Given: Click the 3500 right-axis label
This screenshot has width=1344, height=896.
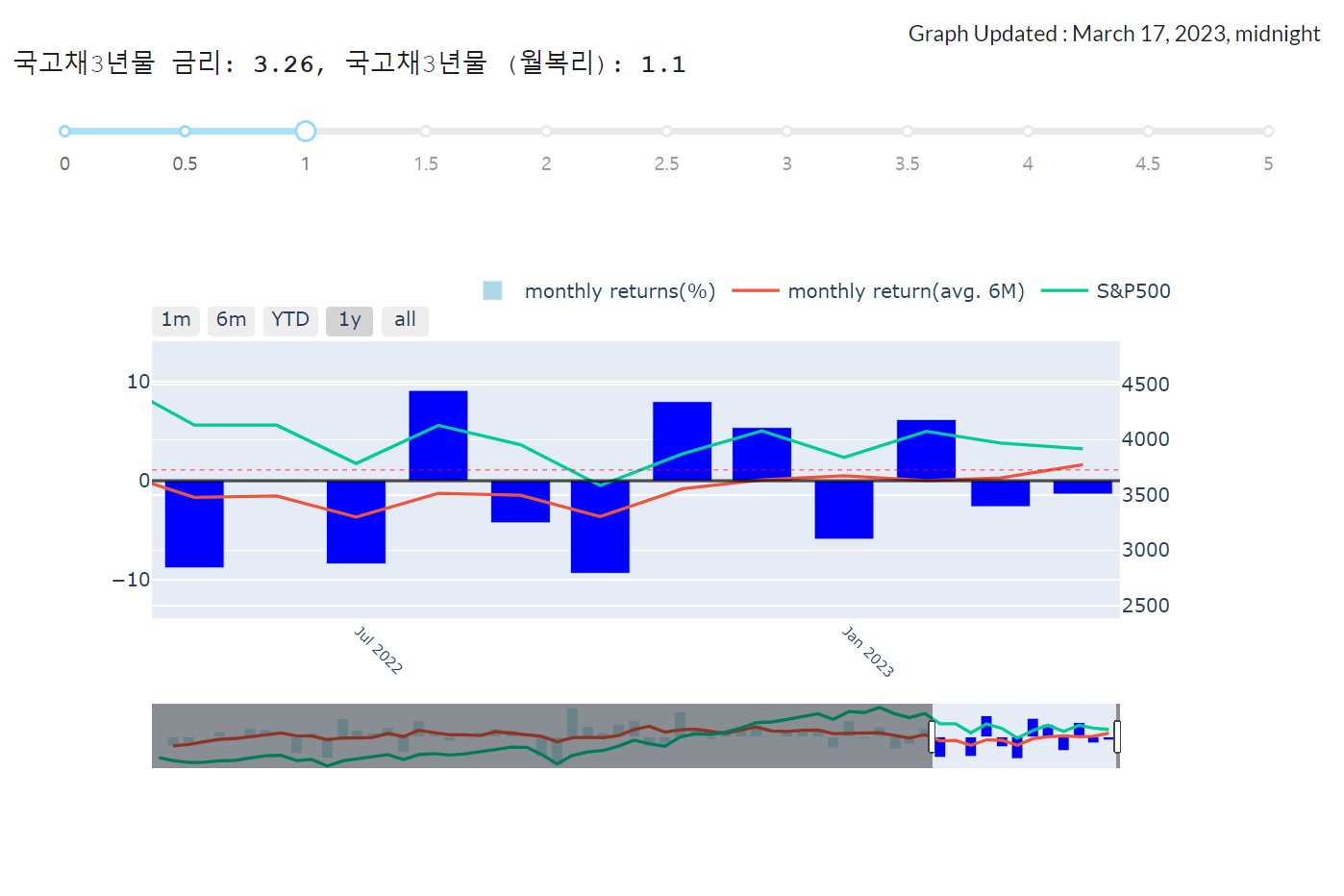Looking at the screenshot, I should coord(1146,495).
